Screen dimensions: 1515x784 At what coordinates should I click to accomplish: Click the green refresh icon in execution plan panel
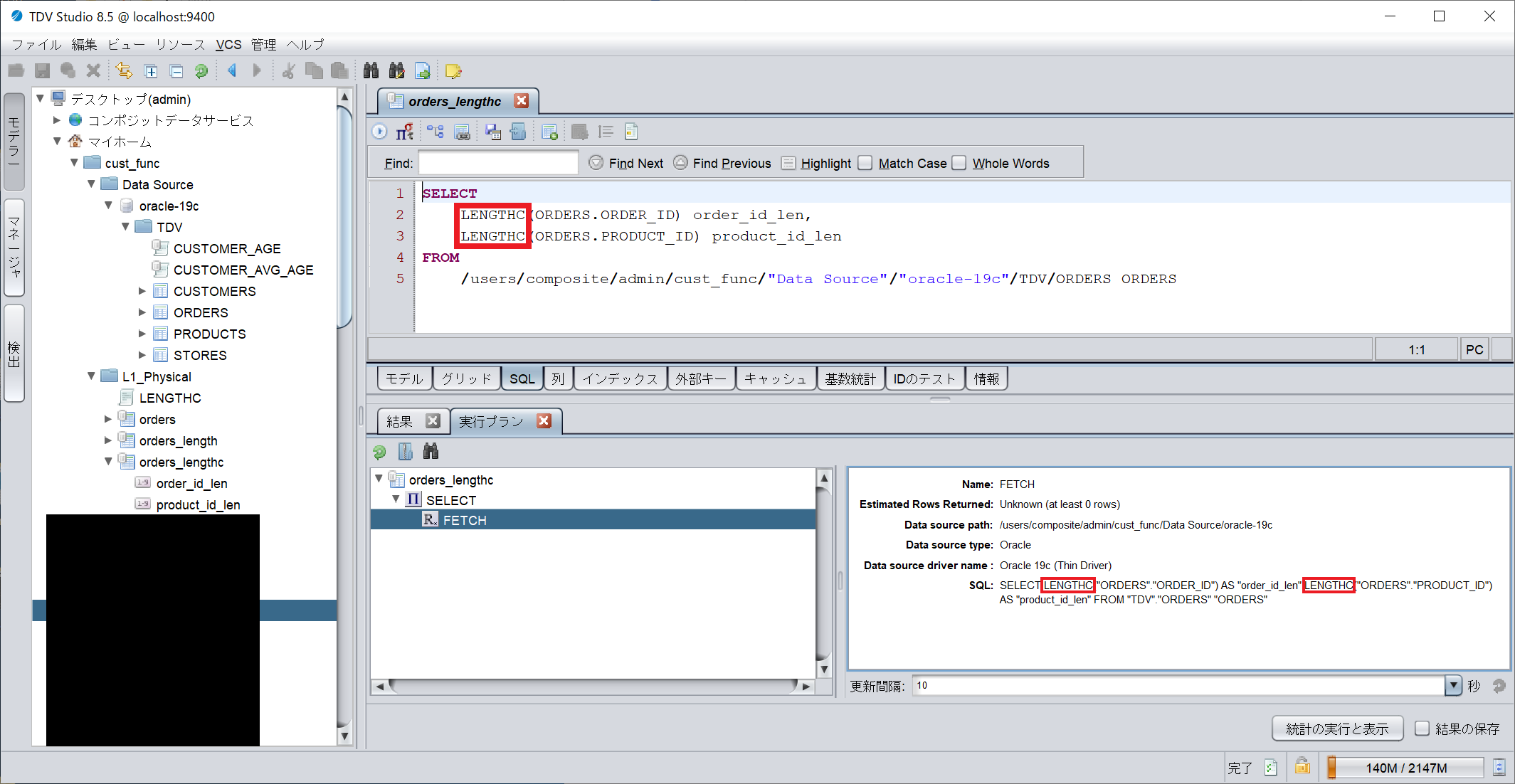click(x=379, y=452)
